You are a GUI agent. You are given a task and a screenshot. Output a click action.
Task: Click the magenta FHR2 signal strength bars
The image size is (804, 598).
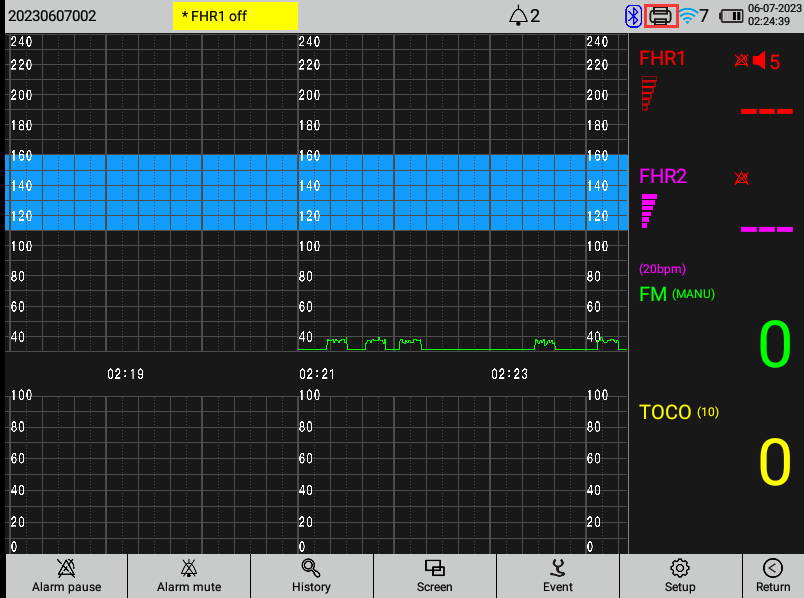tap(649, 211)
